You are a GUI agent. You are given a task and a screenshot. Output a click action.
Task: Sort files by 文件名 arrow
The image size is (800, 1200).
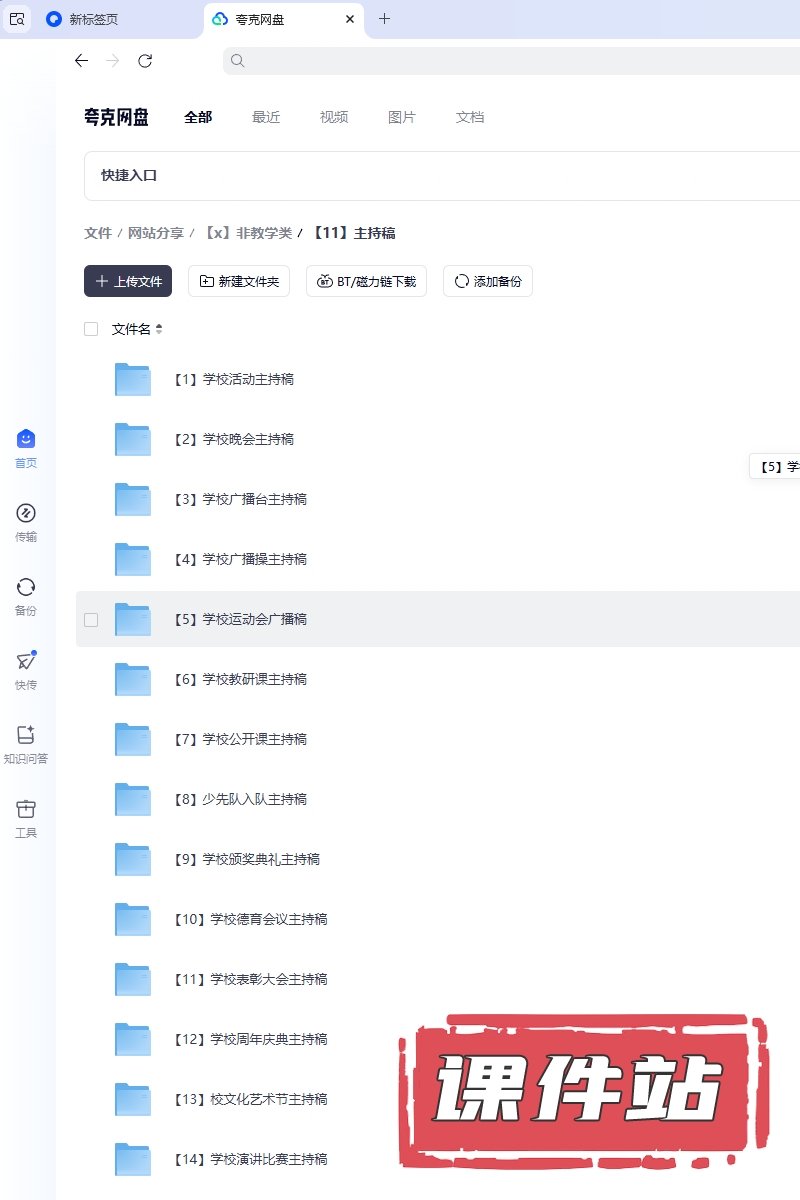158,329
